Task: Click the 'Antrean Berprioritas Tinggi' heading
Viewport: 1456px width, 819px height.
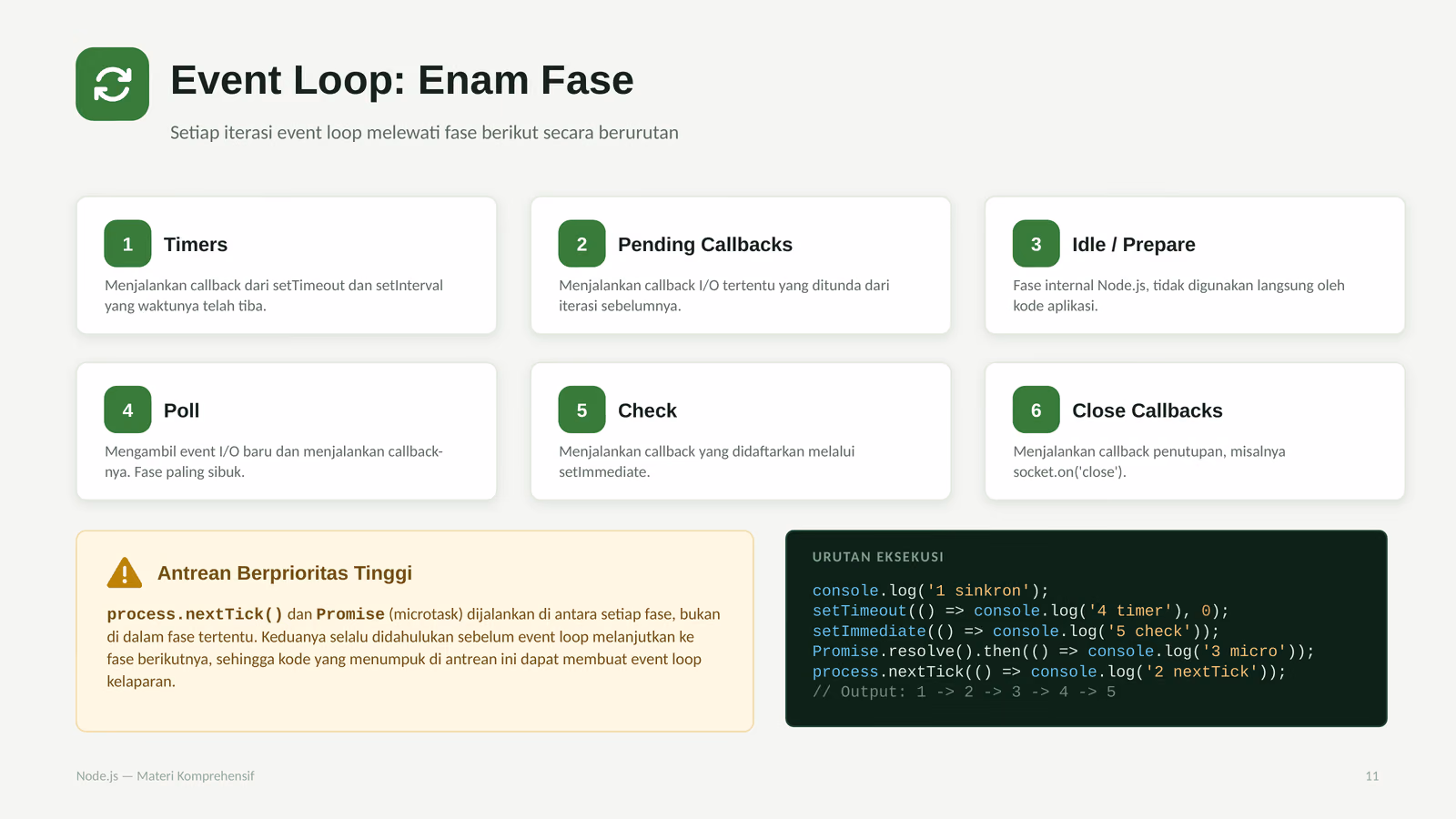Action: pos(285,573)
